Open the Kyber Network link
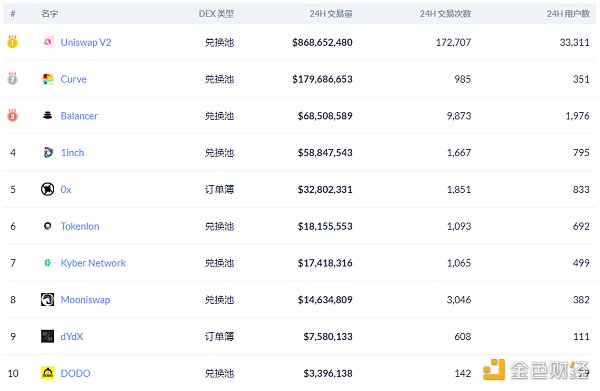The image size is (600, 391). tap(93, 263)
